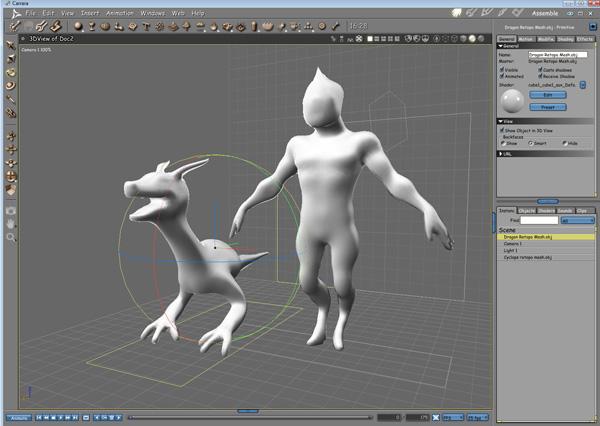Click the basket-shaped insert icon
Viewport: 600px width, 426px height.
pyautogui.click(x=268, y=26)
